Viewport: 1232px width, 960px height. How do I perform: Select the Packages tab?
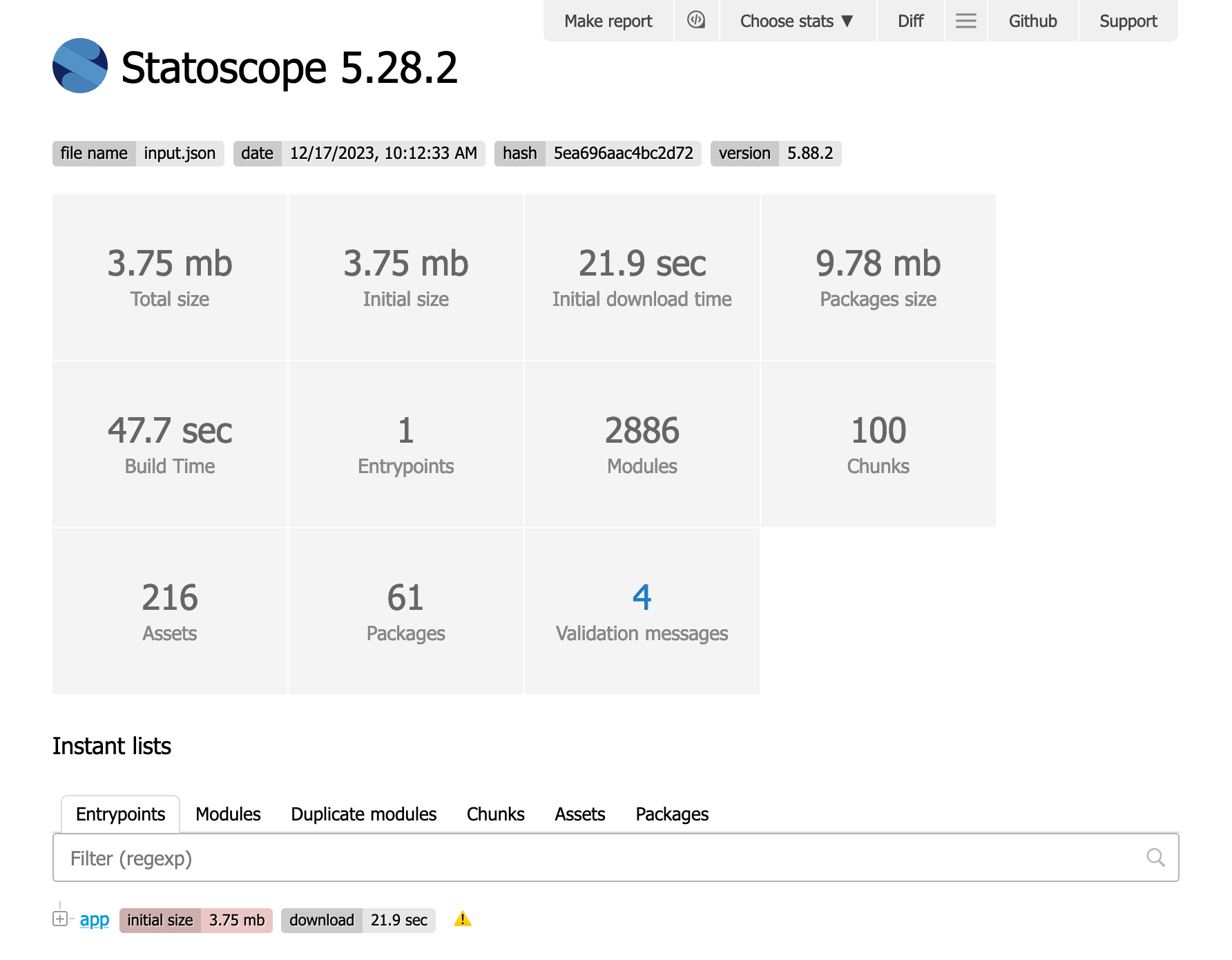coord(671,814)
